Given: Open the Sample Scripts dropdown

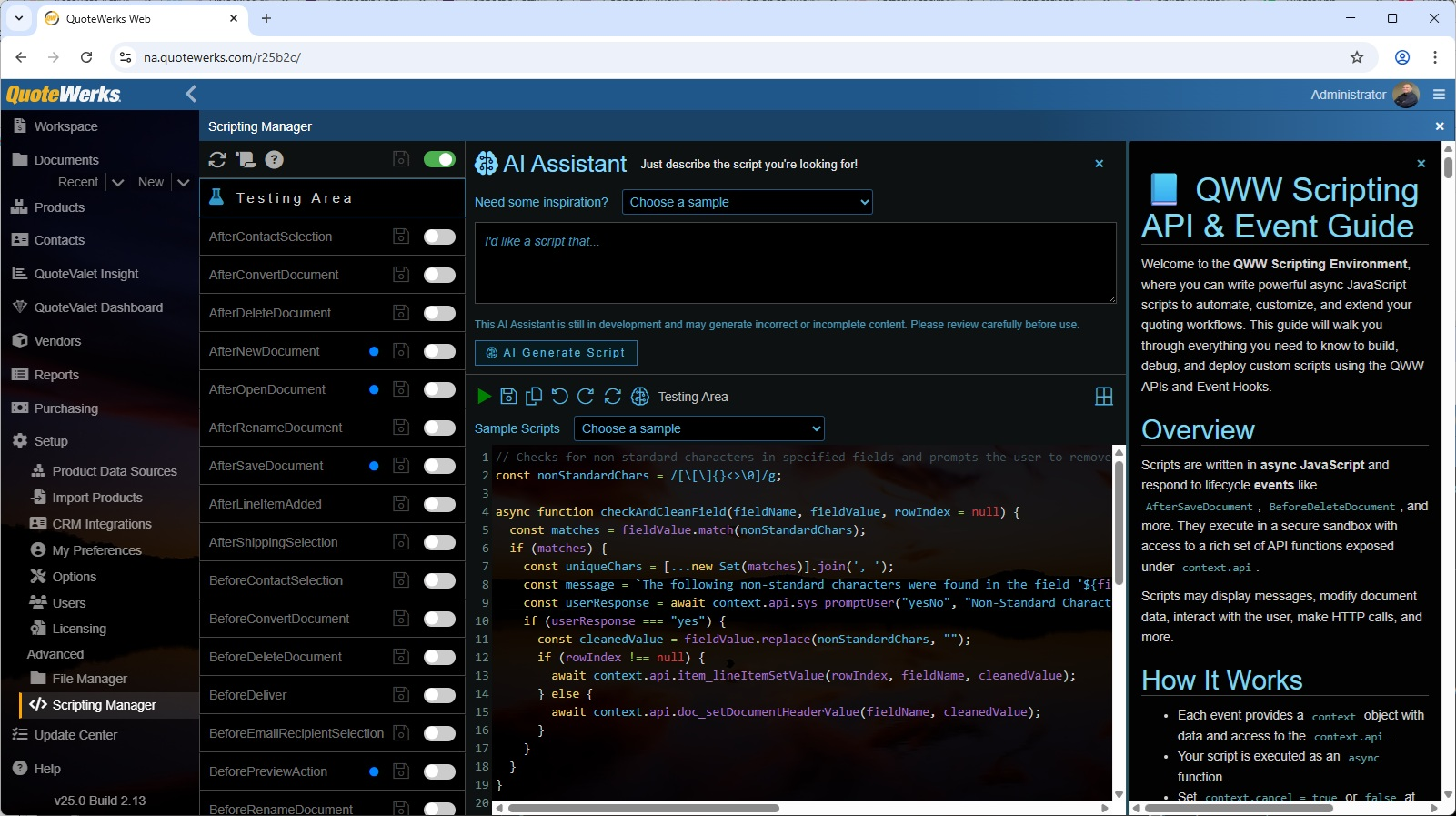Looking at the screenshot, I should point(698,428).
